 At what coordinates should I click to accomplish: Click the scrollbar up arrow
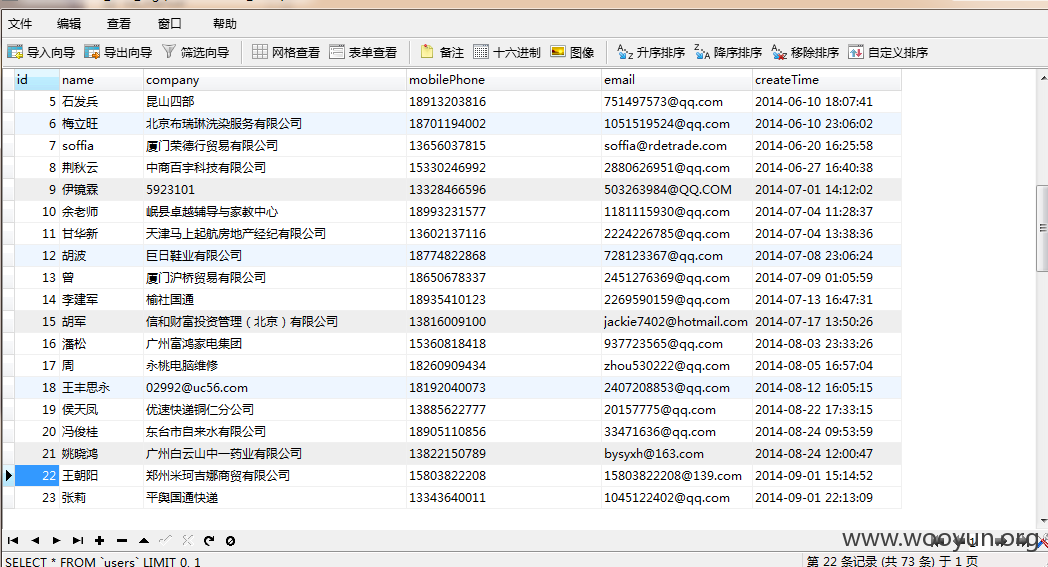tap(1043, 78)
